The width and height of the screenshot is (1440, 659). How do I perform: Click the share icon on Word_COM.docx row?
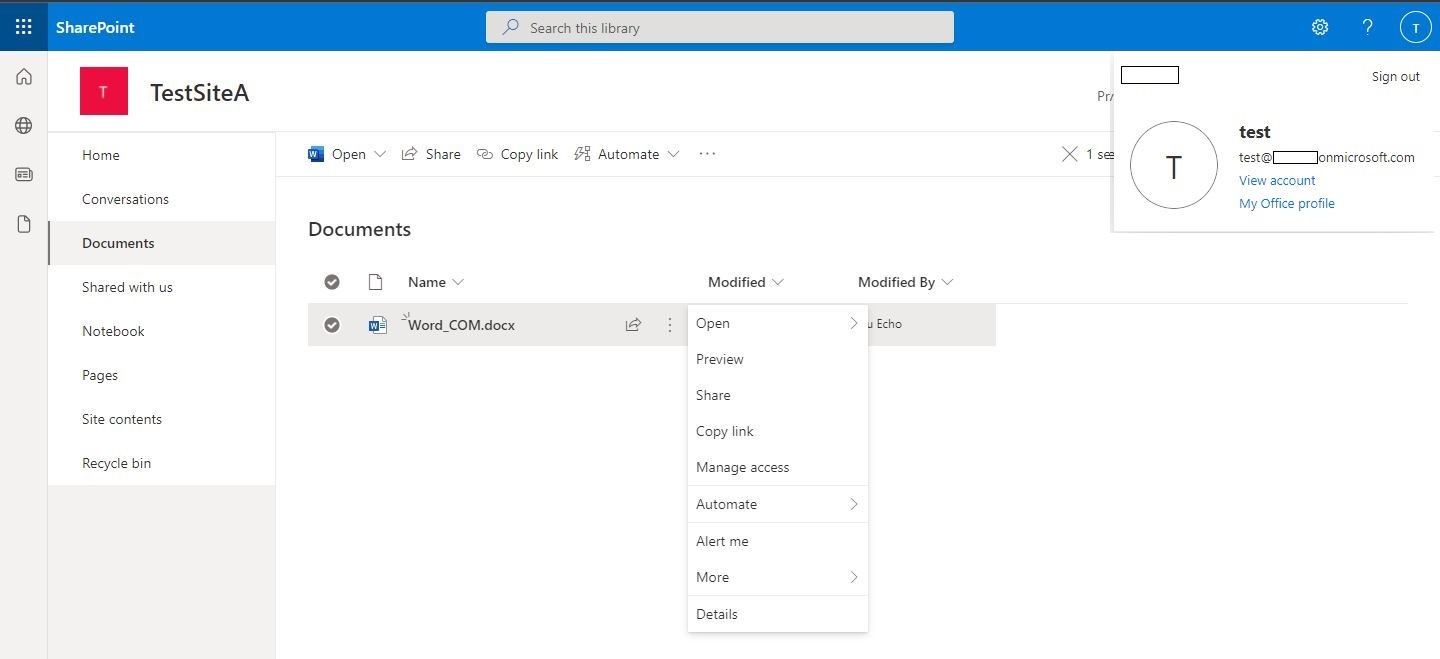click(x=633, y=325)
